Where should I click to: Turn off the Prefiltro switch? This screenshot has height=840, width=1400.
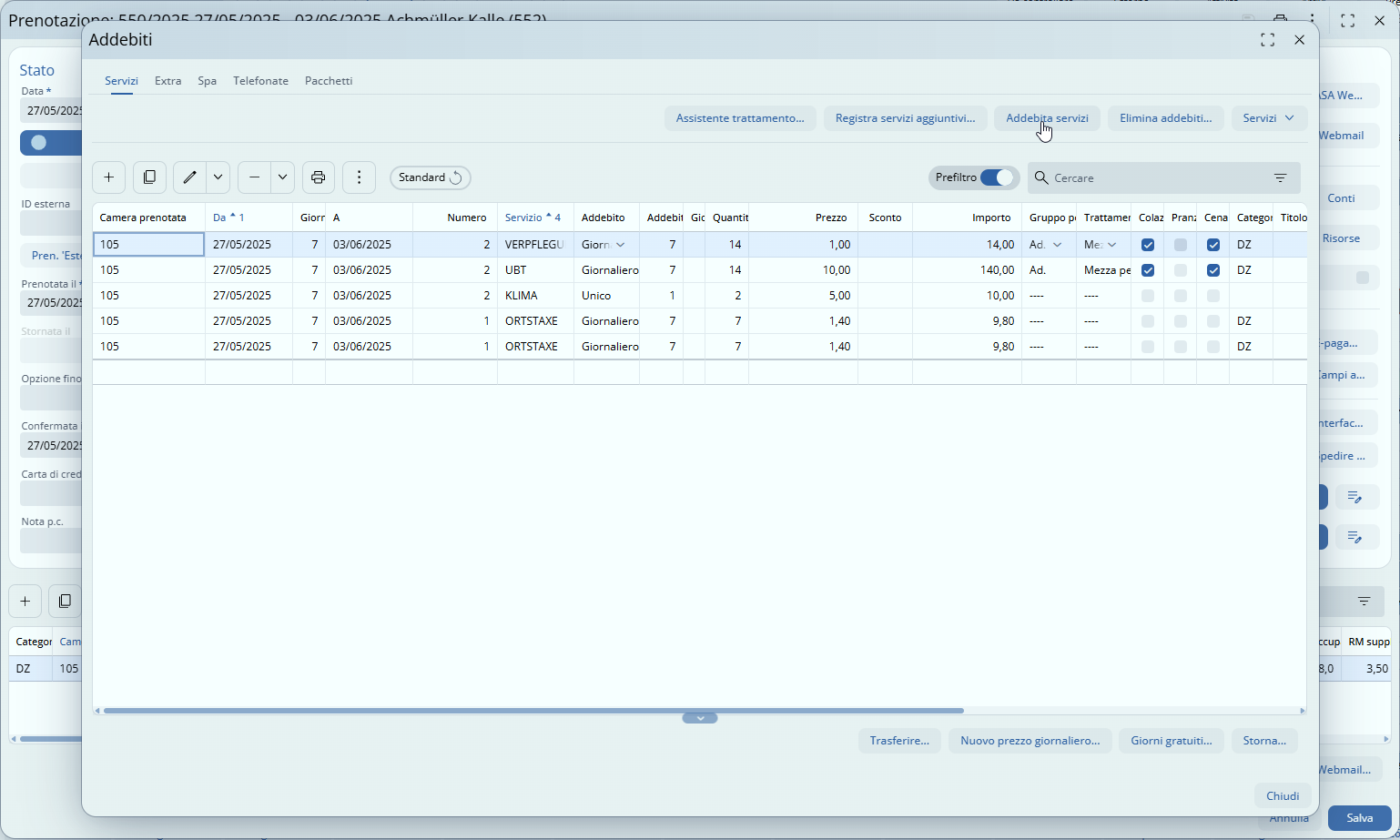tap(998, 177)
